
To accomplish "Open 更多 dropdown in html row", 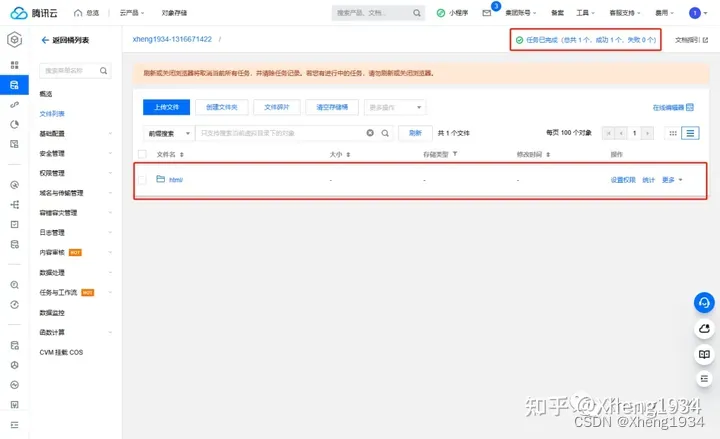I will [672, 180].
